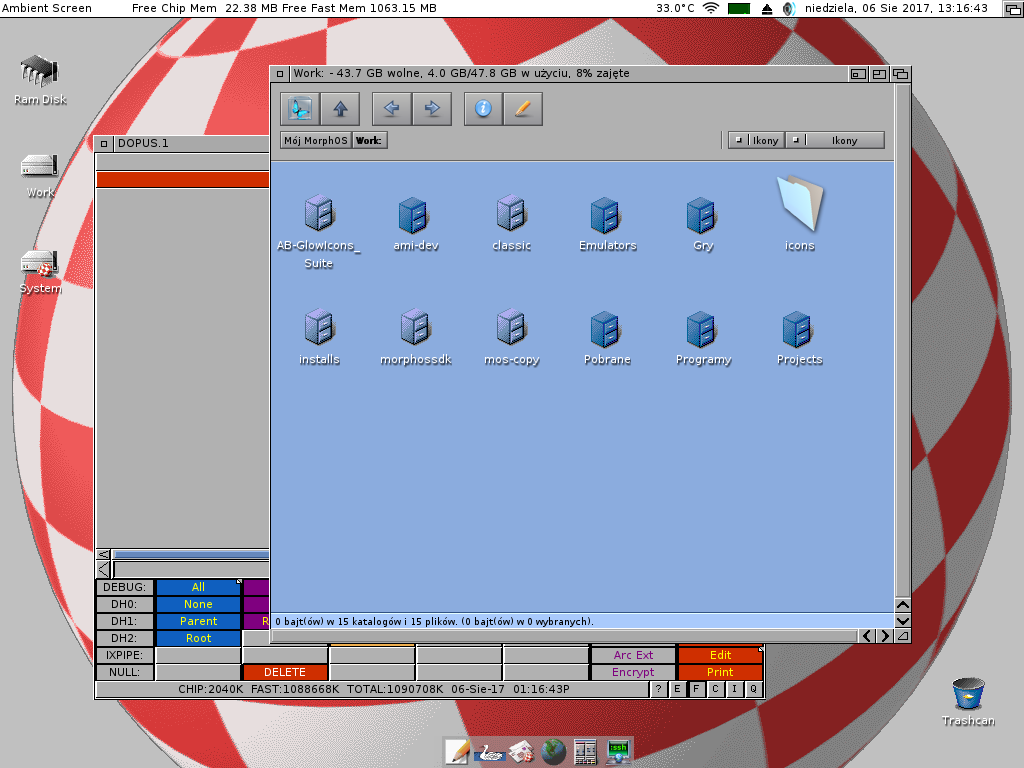Select the Trashcan desktop icon
Screen dimensions: 1024x768
[968, 702]
